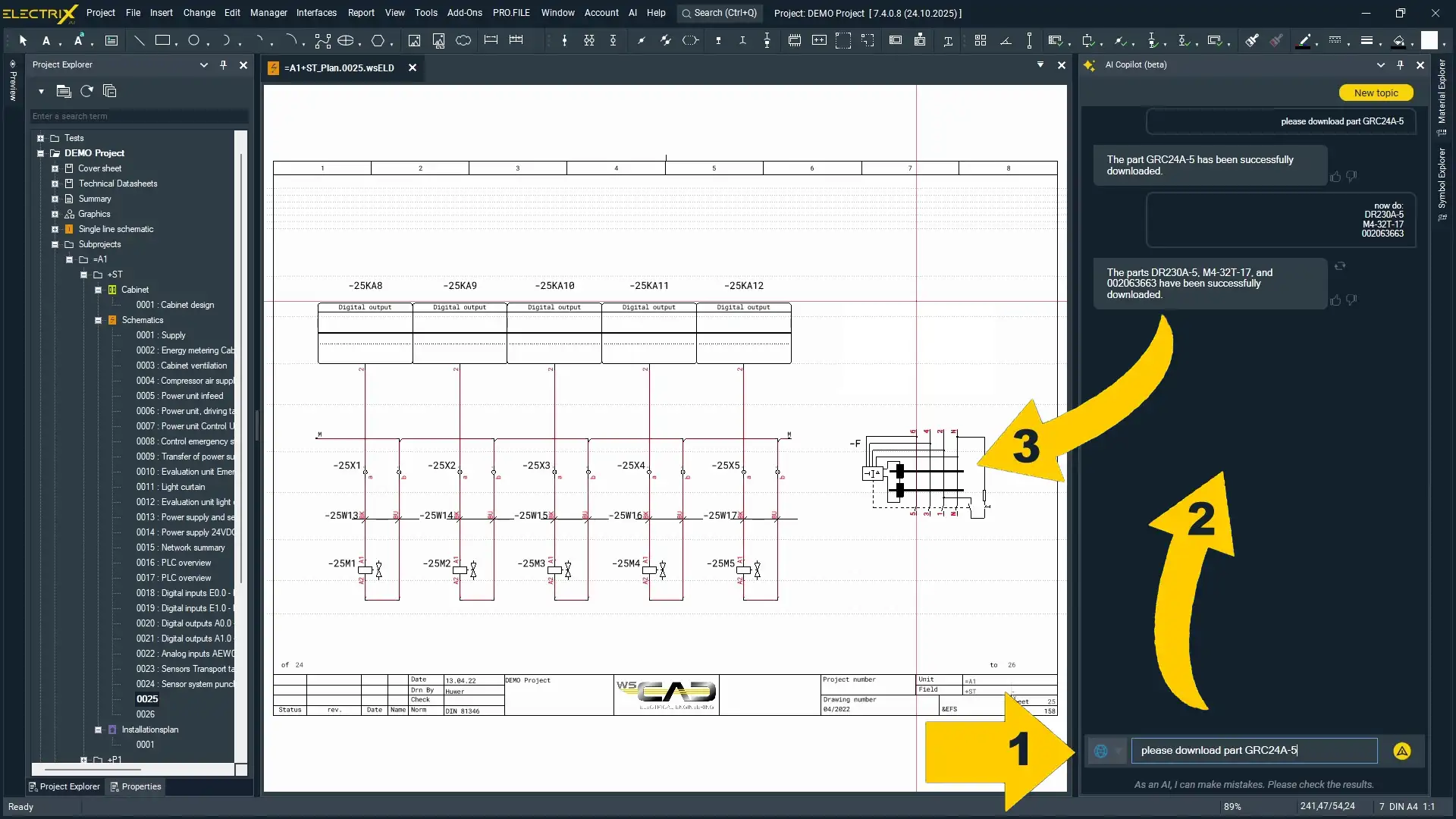Thumbs down the DR230A-5 download response
This screenshot has height=819, width=1456.
pos(1351,300)
